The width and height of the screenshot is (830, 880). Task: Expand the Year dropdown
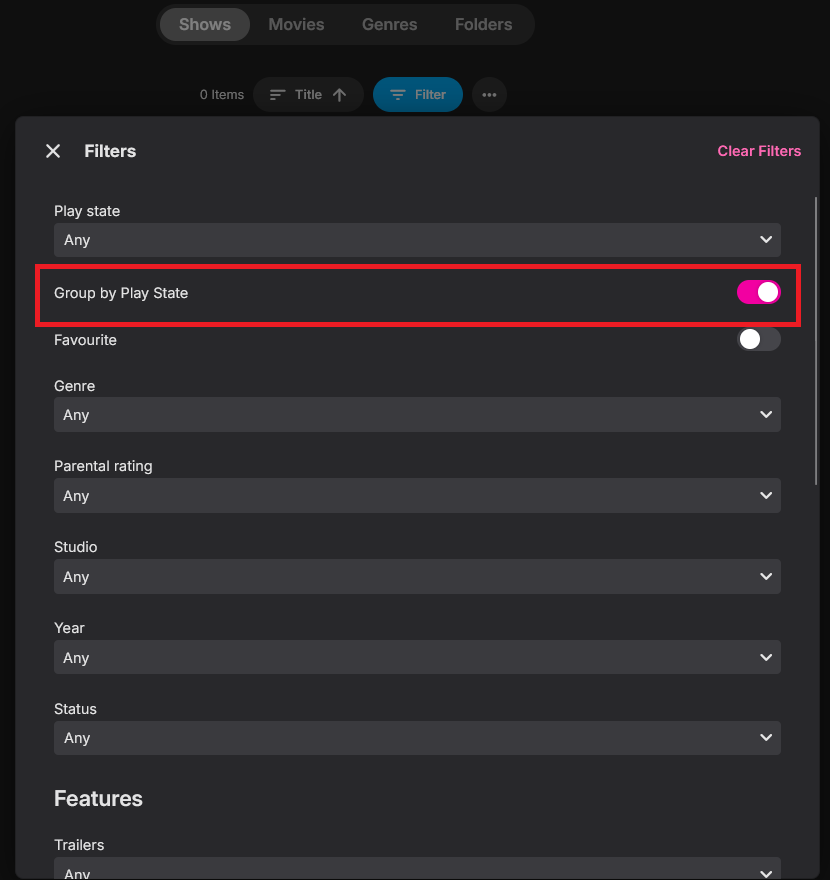click(x=417, y=657)
